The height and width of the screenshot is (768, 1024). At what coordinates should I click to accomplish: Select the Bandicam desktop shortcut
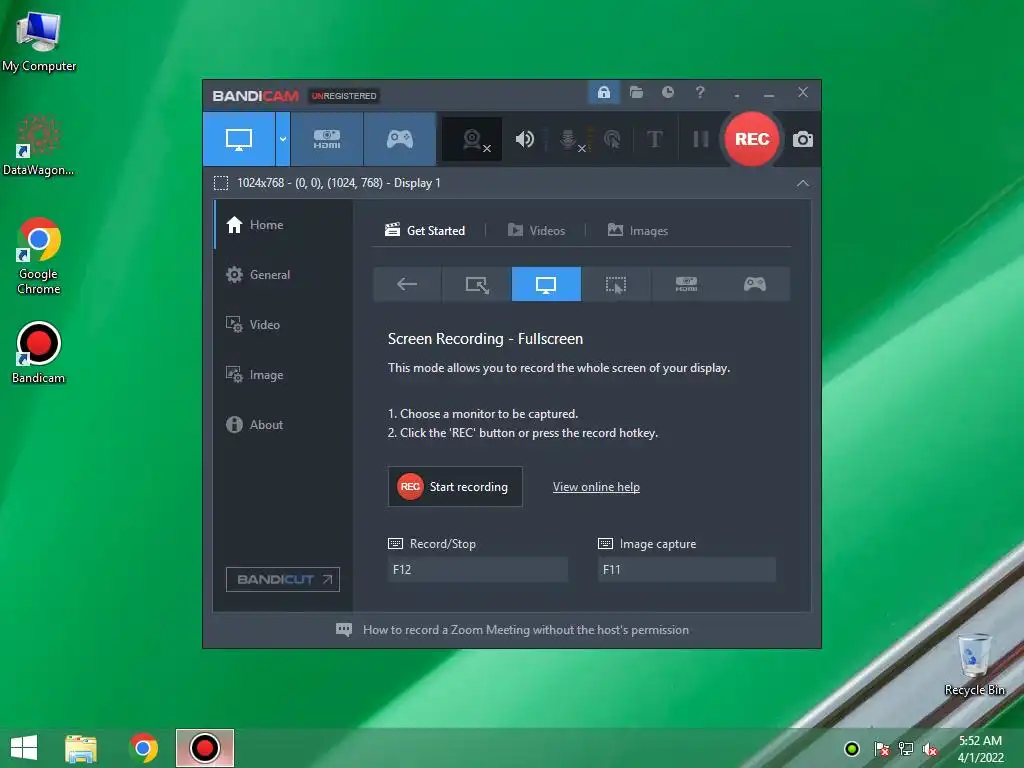click(39, 353)
